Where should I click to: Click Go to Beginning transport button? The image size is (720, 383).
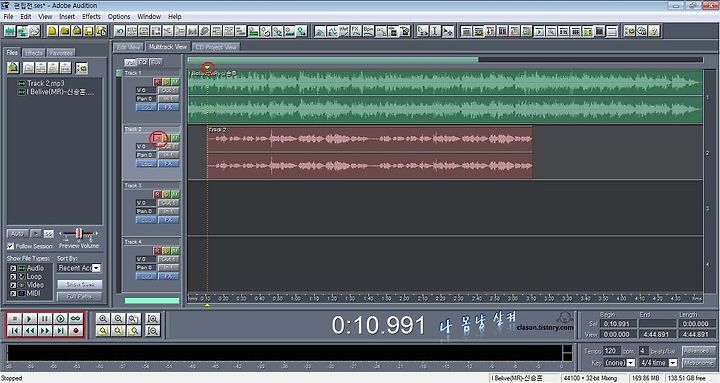15,330
